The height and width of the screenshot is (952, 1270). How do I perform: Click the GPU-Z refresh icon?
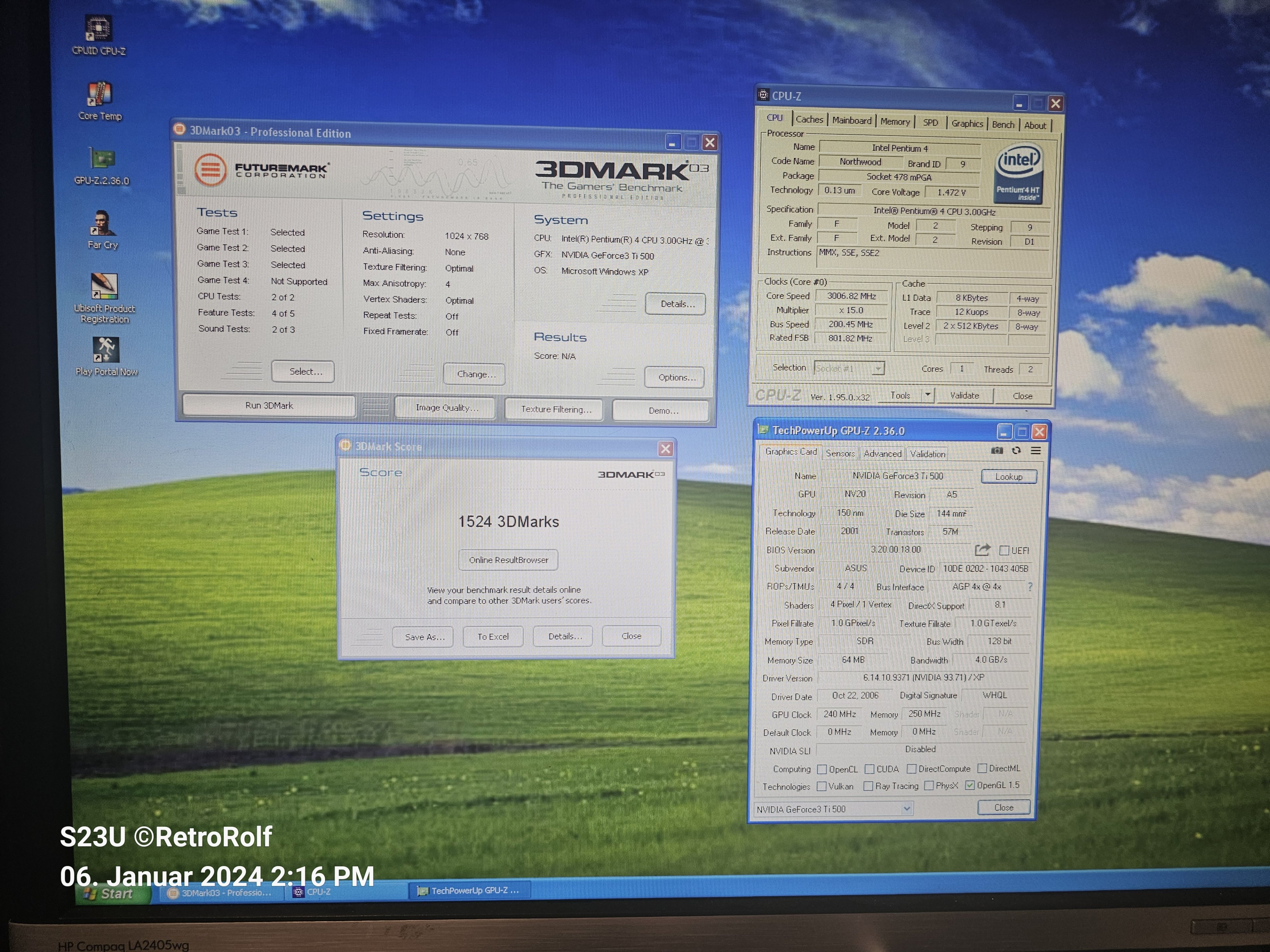click(1016, 451)
